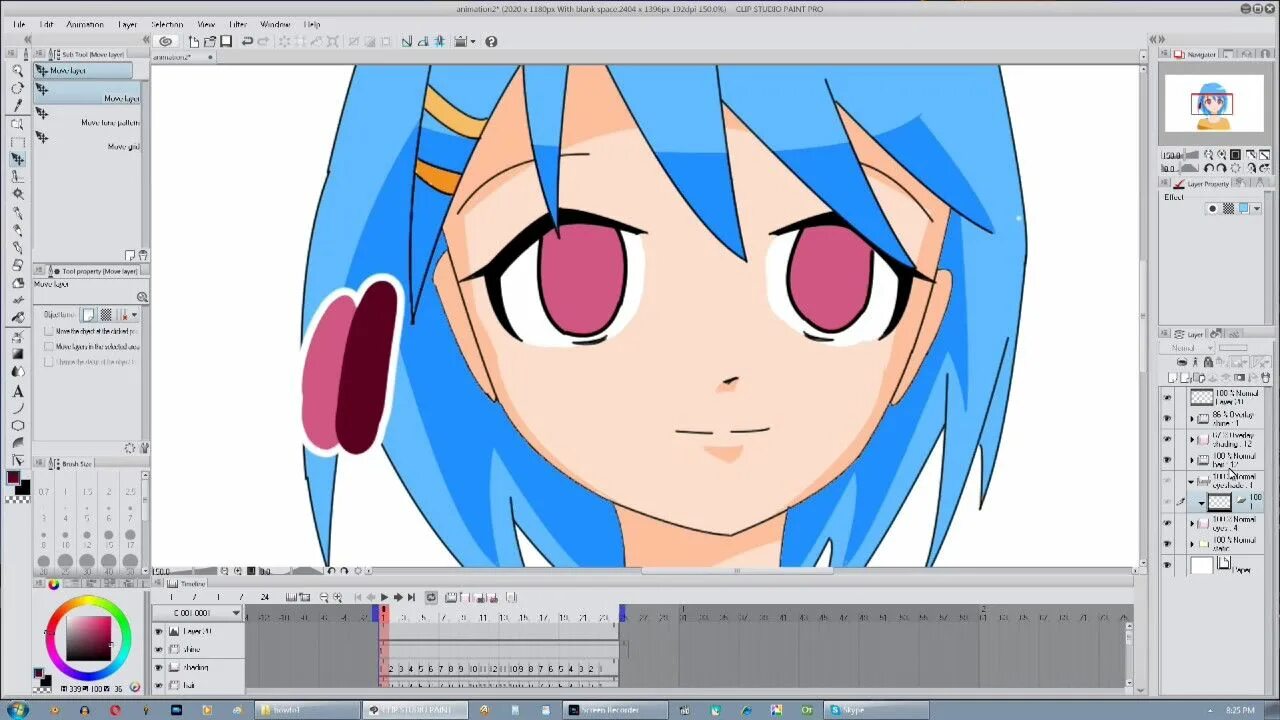Hide topmost Layer 31 in Layer panel

point(1166,398)
